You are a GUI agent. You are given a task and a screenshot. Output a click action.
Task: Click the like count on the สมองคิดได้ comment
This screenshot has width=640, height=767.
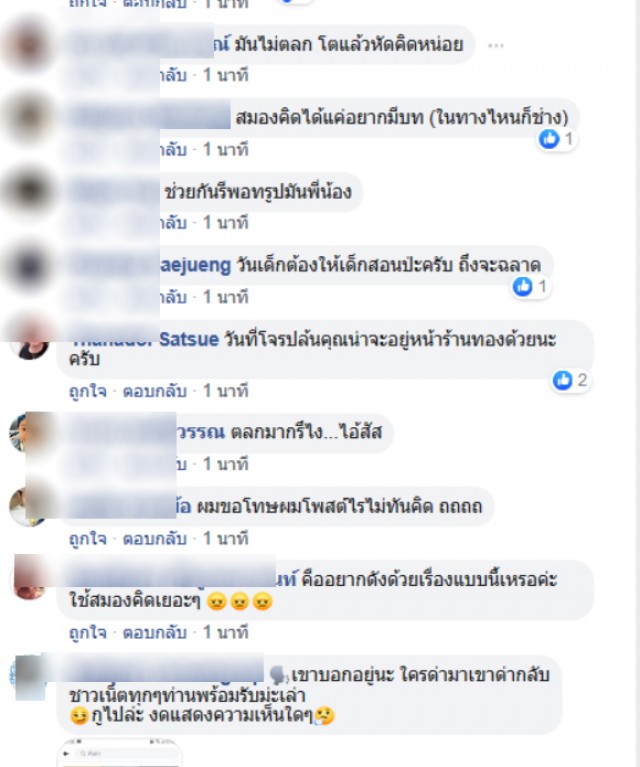[x=569, y=139]
